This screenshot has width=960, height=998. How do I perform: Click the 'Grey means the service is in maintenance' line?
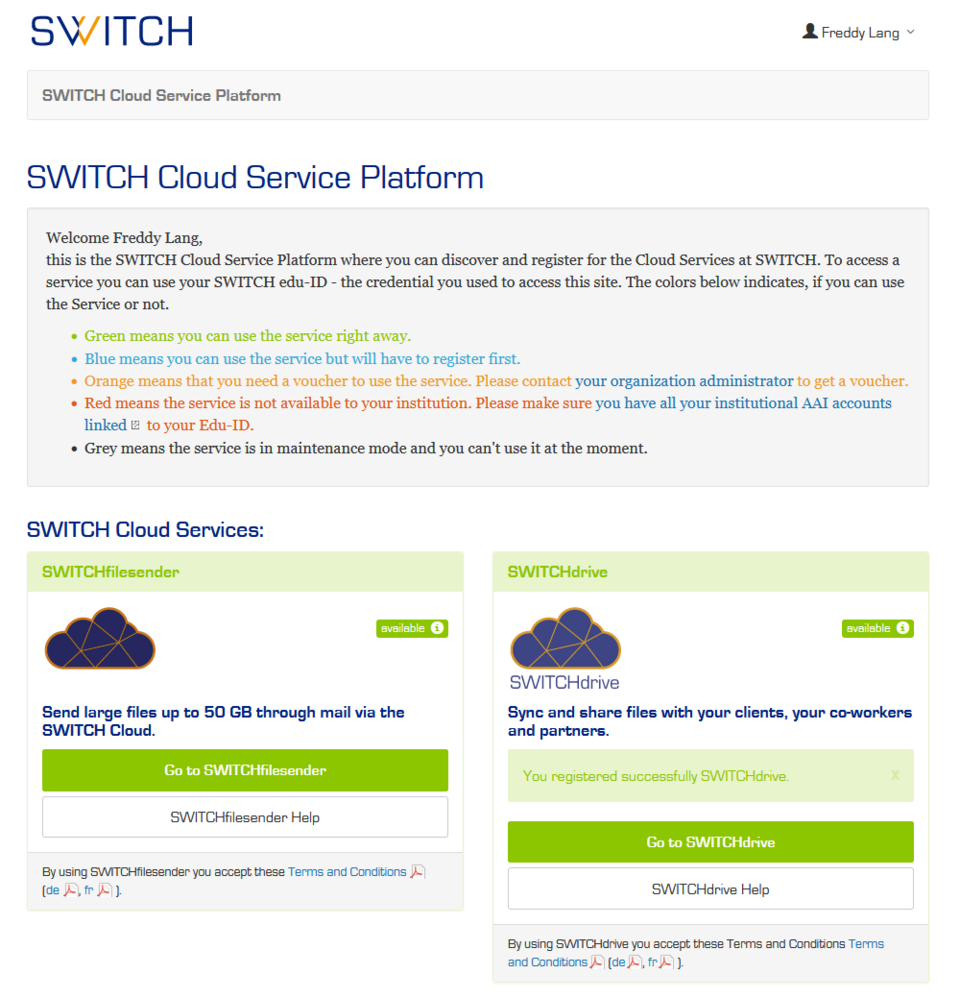[366, 448]
